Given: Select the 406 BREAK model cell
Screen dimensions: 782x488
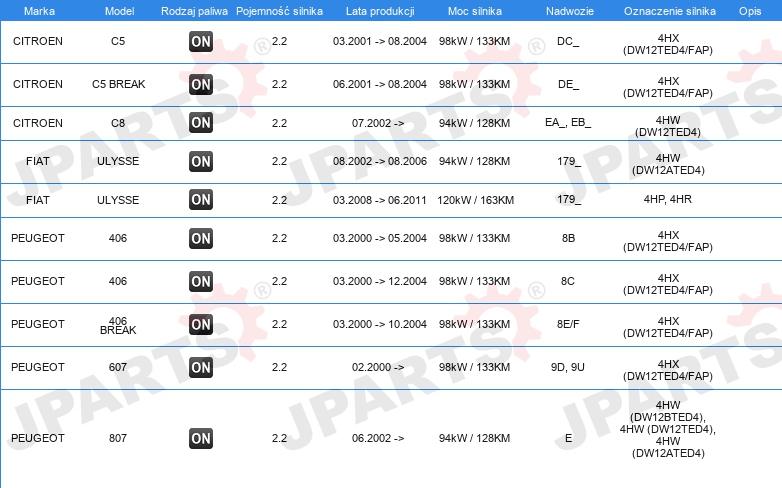Looking at the screenshot, I should 118,325.
